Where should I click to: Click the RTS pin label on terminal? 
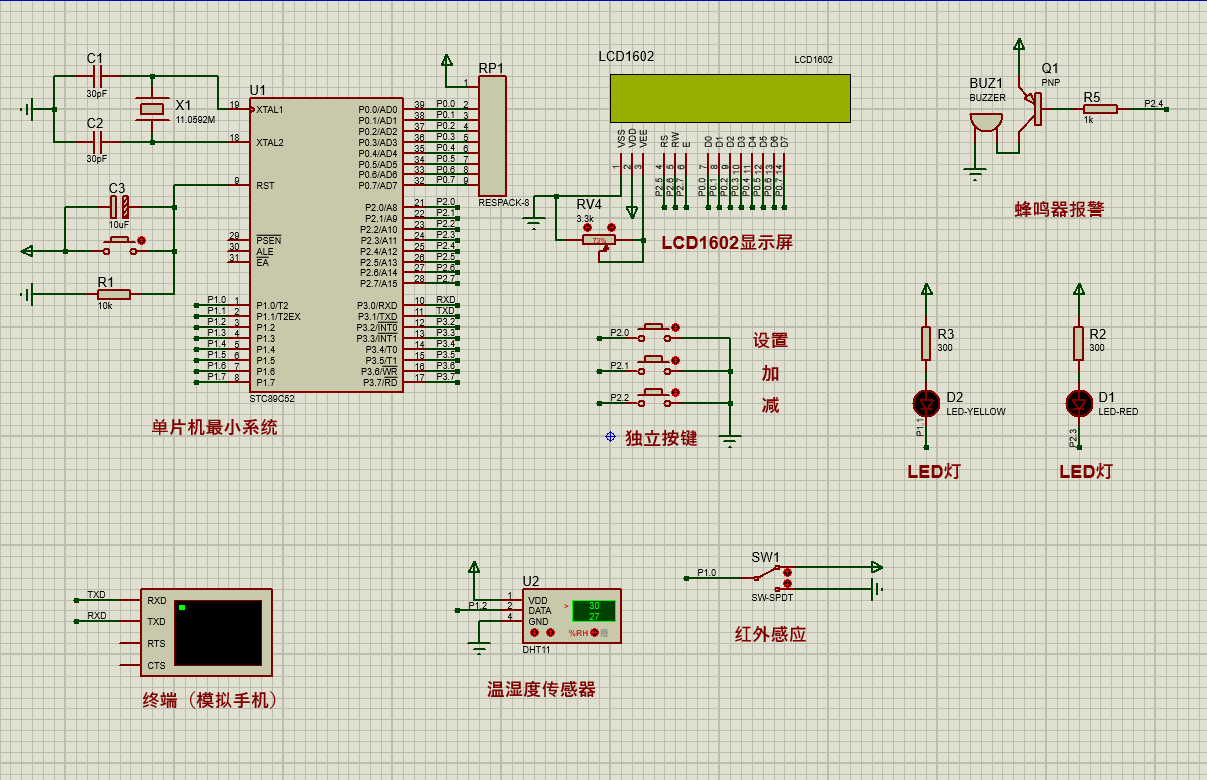(x=156, y=644)
